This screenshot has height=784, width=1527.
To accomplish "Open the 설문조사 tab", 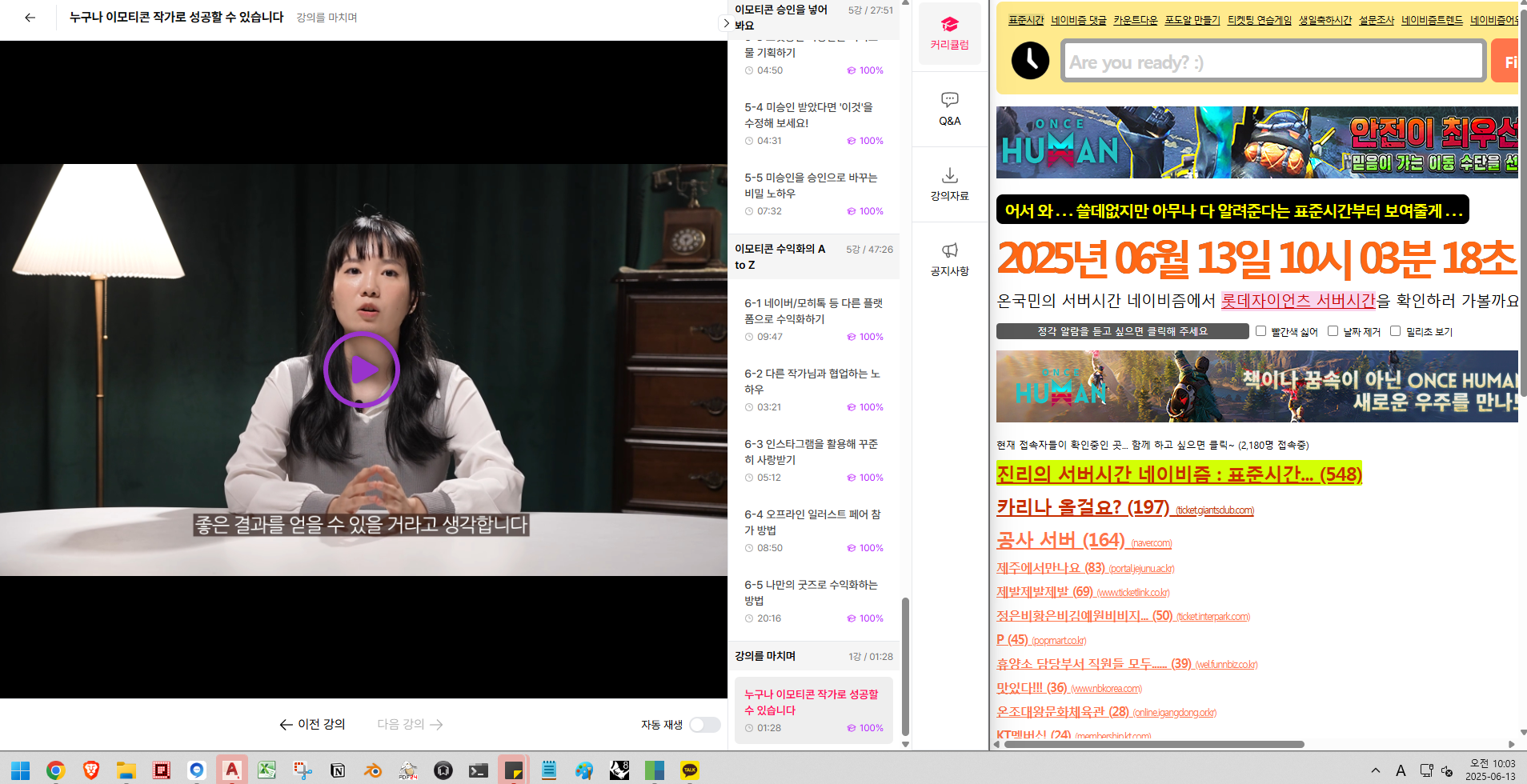I will 1376,20.
